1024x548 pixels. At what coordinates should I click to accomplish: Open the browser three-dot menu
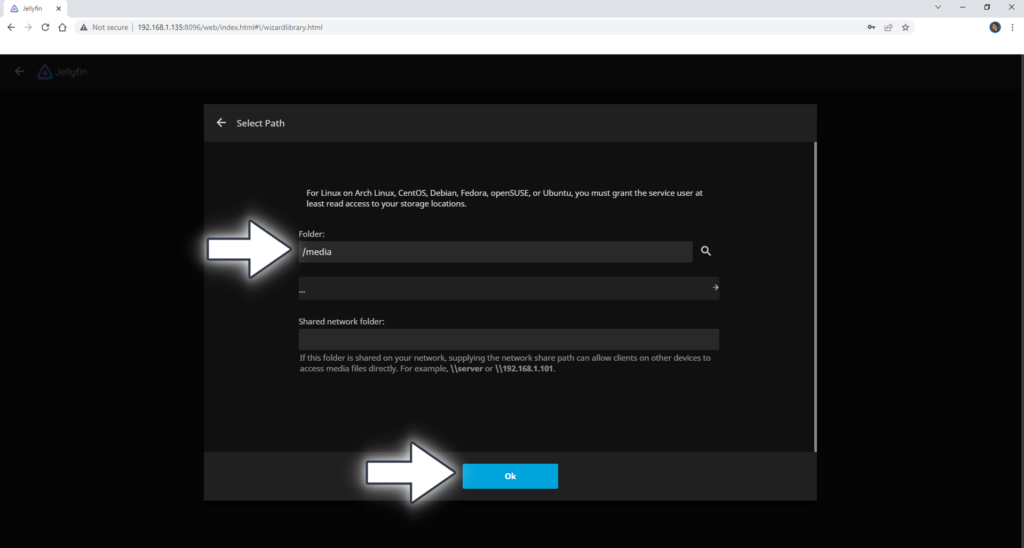pos(1013,27)
